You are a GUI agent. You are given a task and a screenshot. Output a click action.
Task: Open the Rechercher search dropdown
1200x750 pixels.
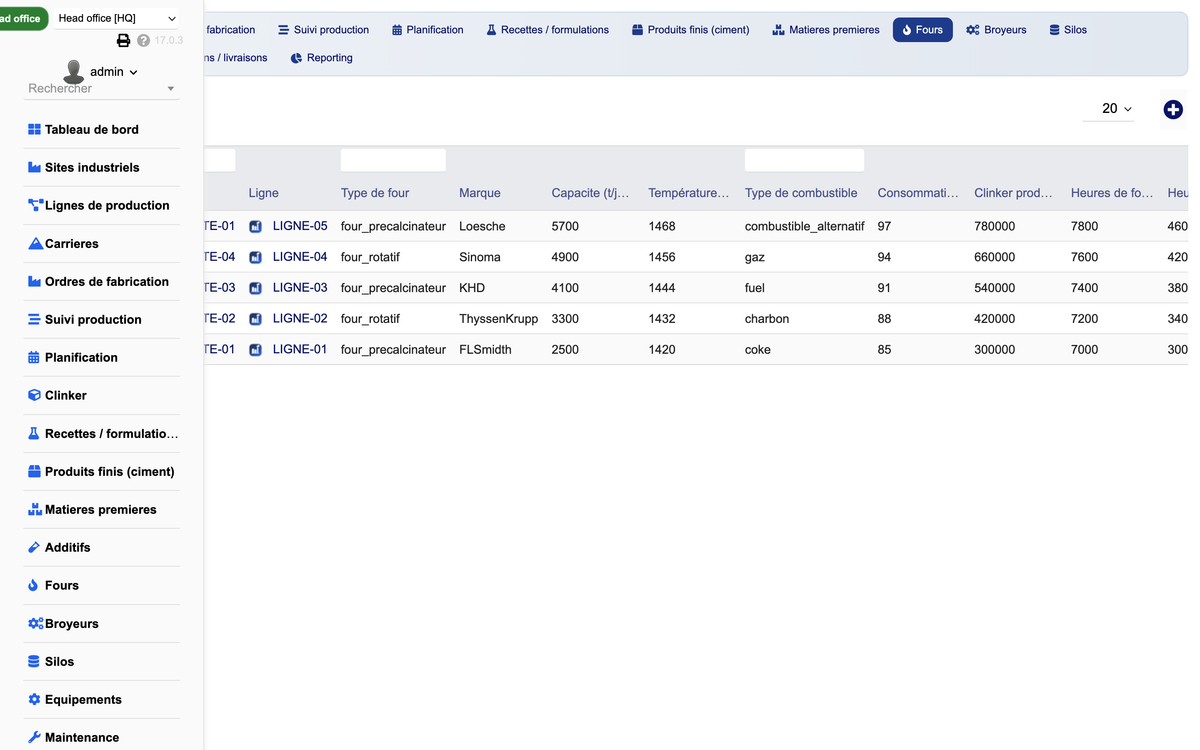coord(101,88)
